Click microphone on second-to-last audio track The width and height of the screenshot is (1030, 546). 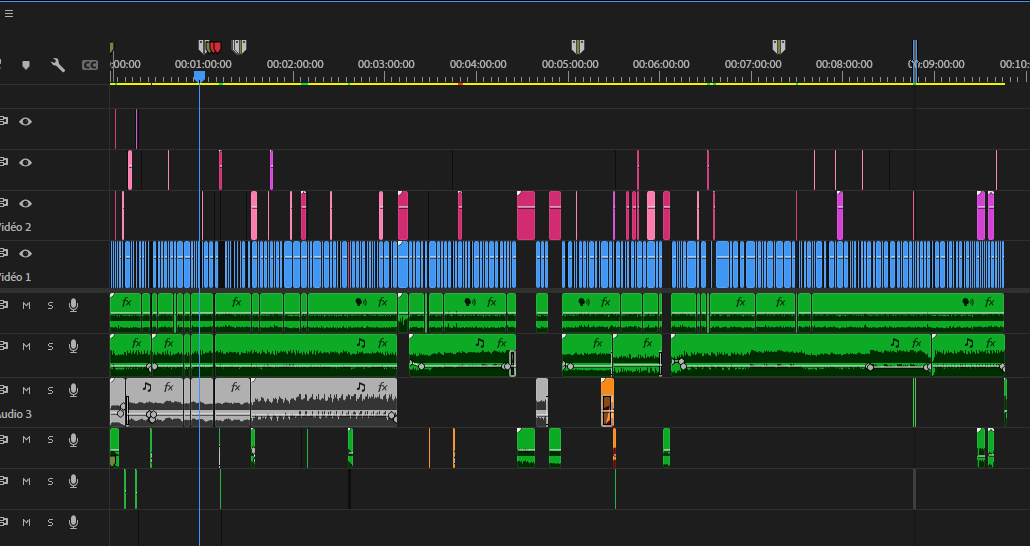(x=74, y=482)
